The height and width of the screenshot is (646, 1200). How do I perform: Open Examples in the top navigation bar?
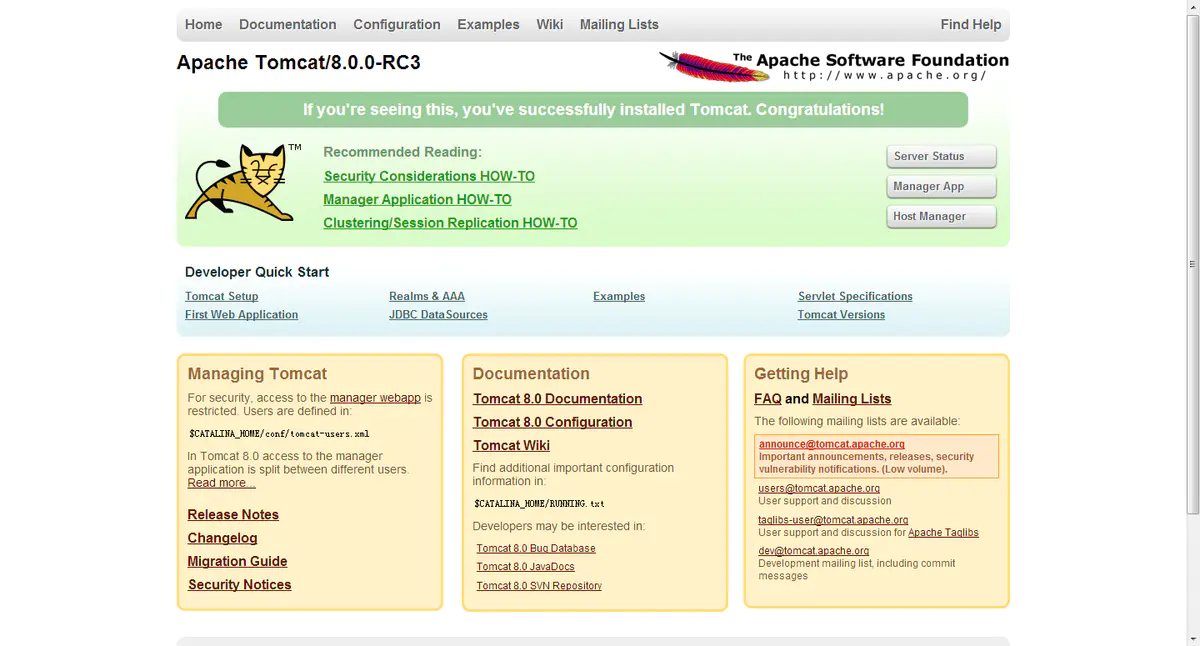488,24
